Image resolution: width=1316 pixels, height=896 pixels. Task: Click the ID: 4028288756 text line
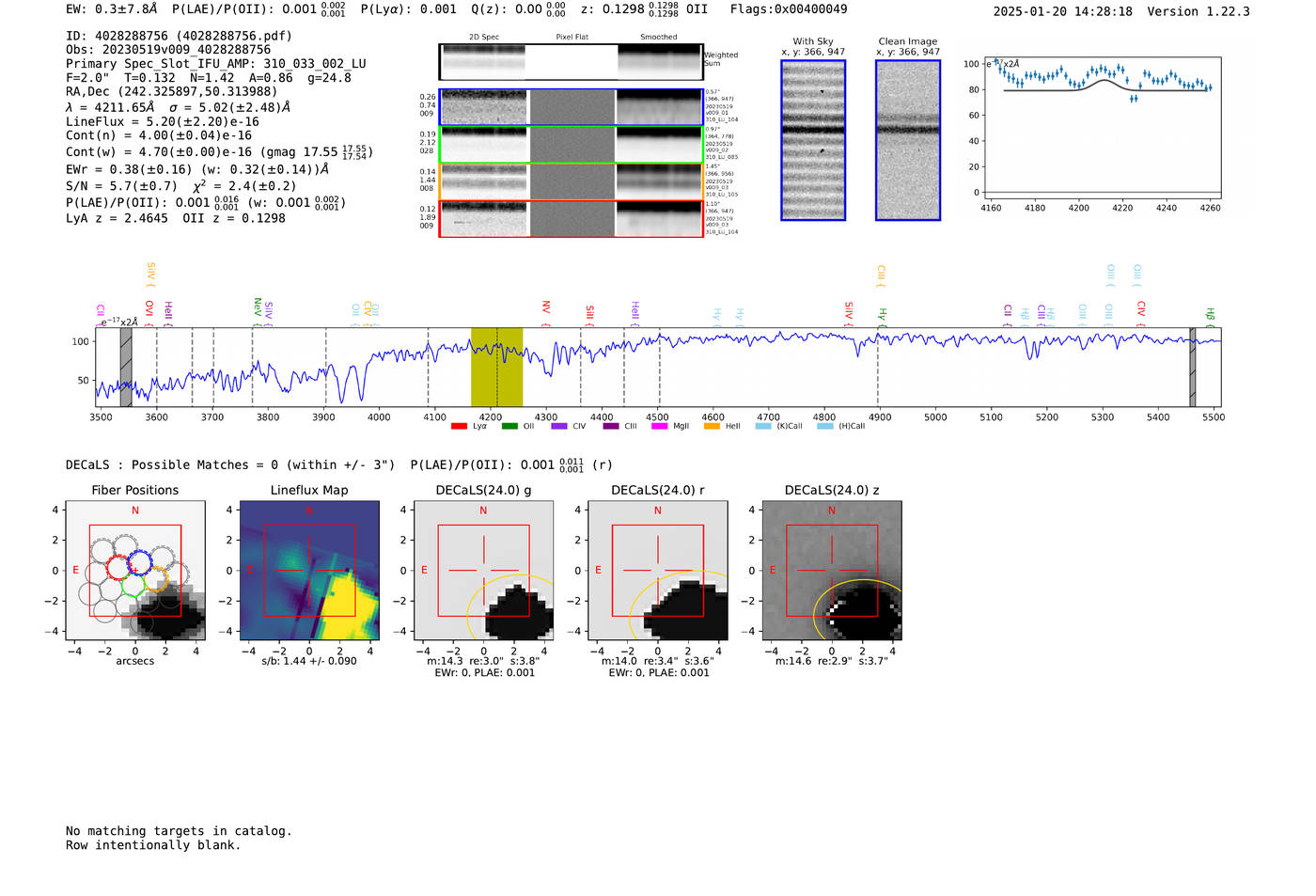[180, 36]
